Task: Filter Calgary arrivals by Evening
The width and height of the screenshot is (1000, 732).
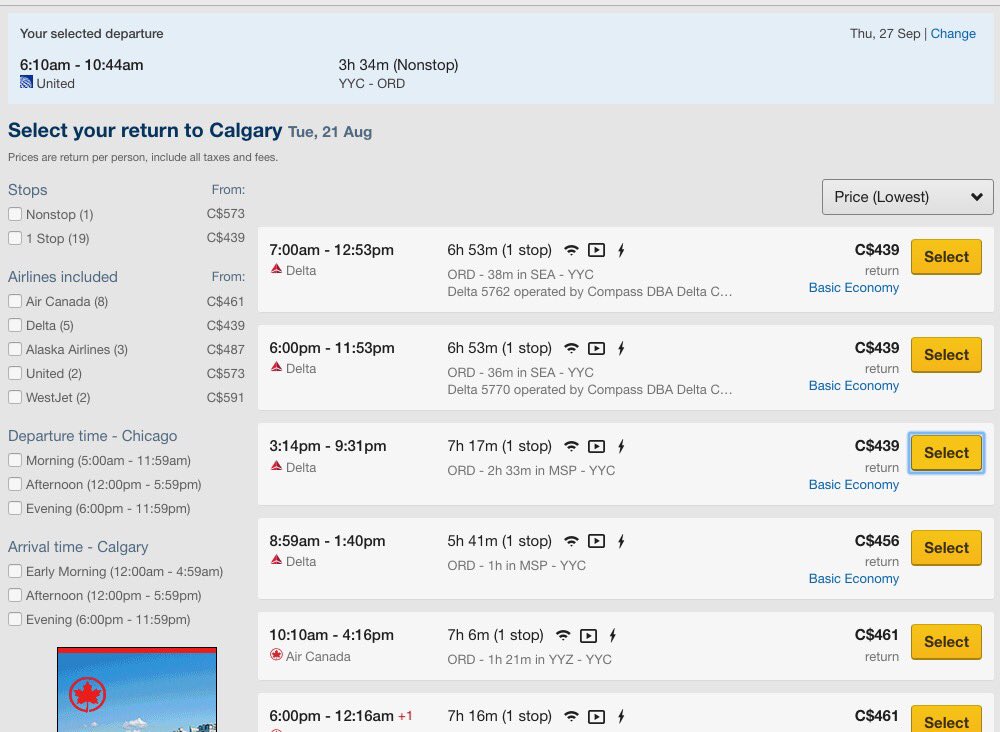Action: pos(15,619)
